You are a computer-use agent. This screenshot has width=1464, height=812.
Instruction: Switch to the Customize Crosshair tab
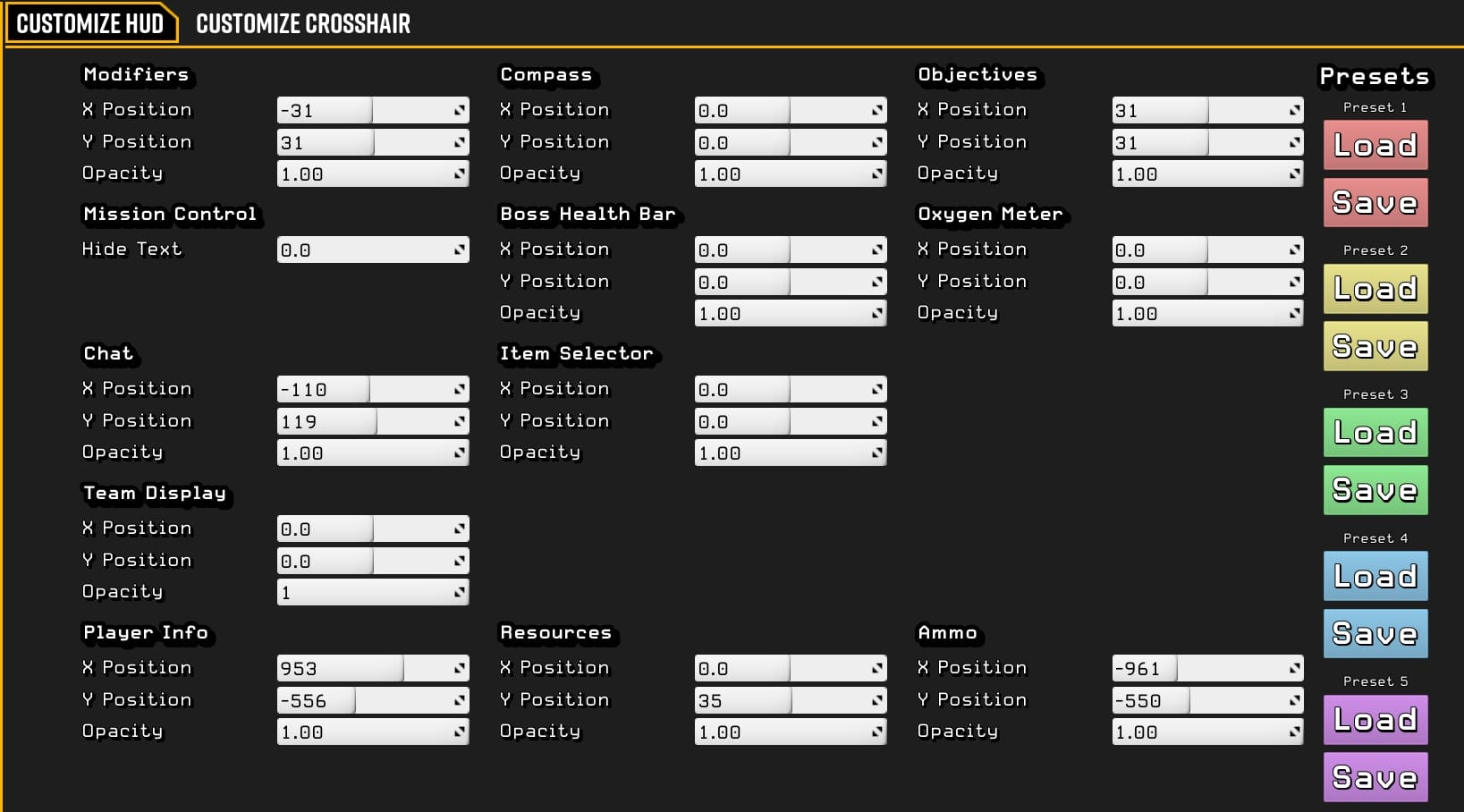coord(303,23)
